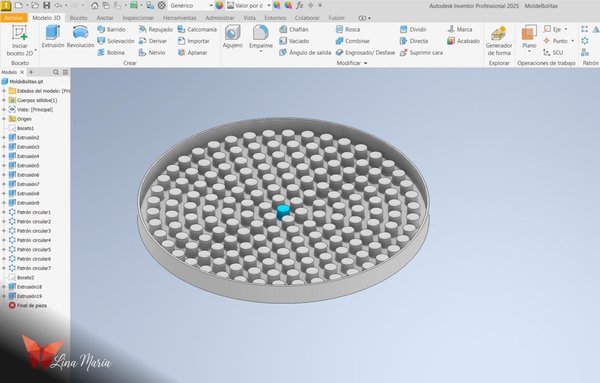Switch to the Anotar tab

(105, 18)
